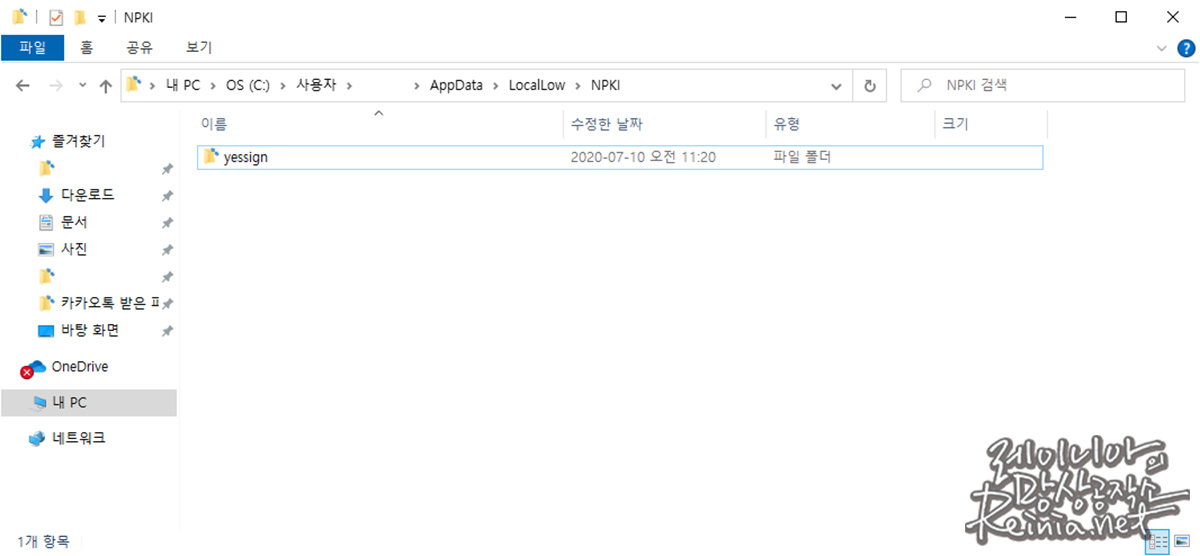Open 즐겨찾기 in navigation pane

(x=78, y=141)
